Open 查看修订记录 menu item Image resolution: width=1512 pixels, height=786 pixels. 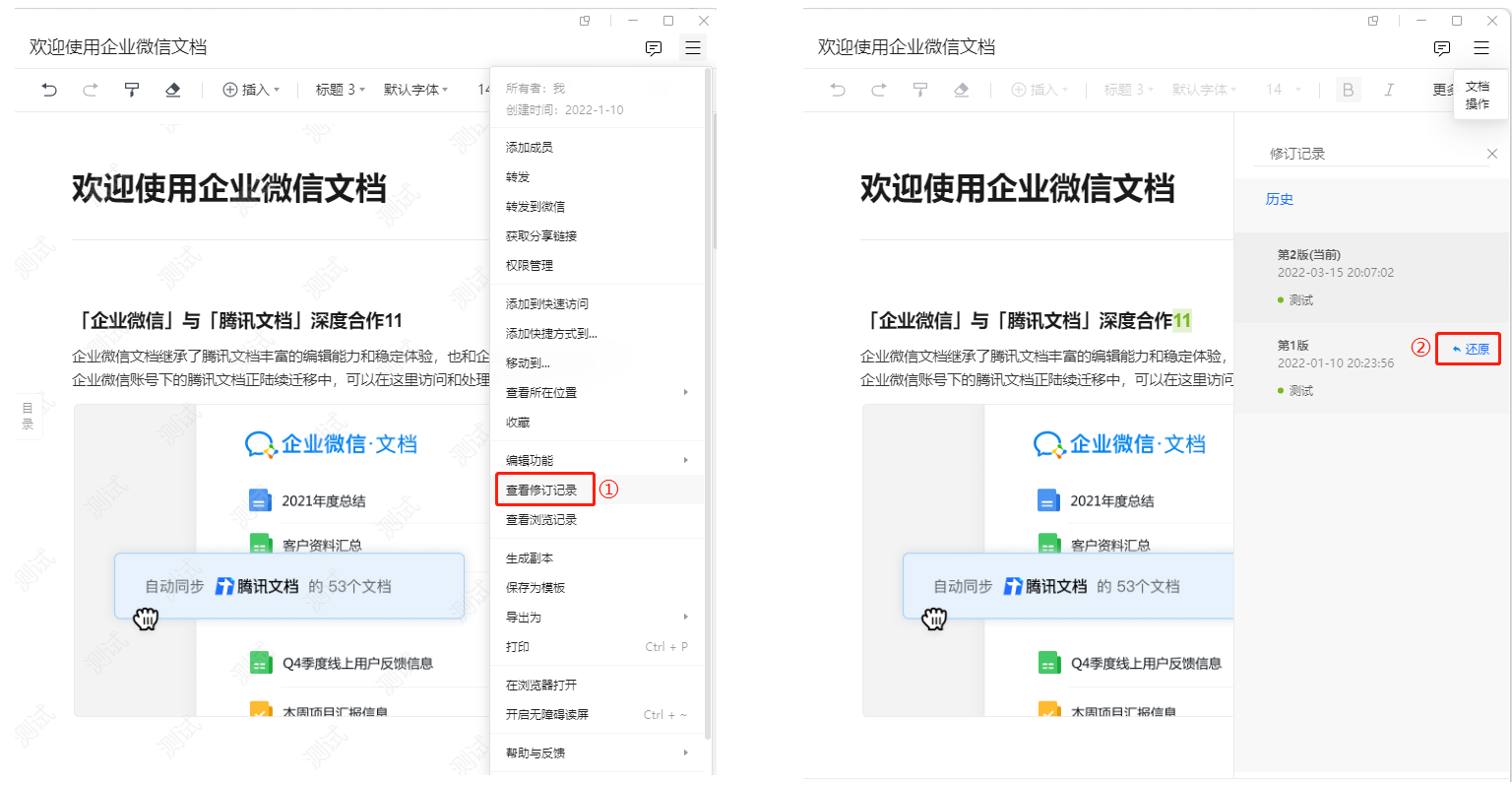[x=597, y=490]
